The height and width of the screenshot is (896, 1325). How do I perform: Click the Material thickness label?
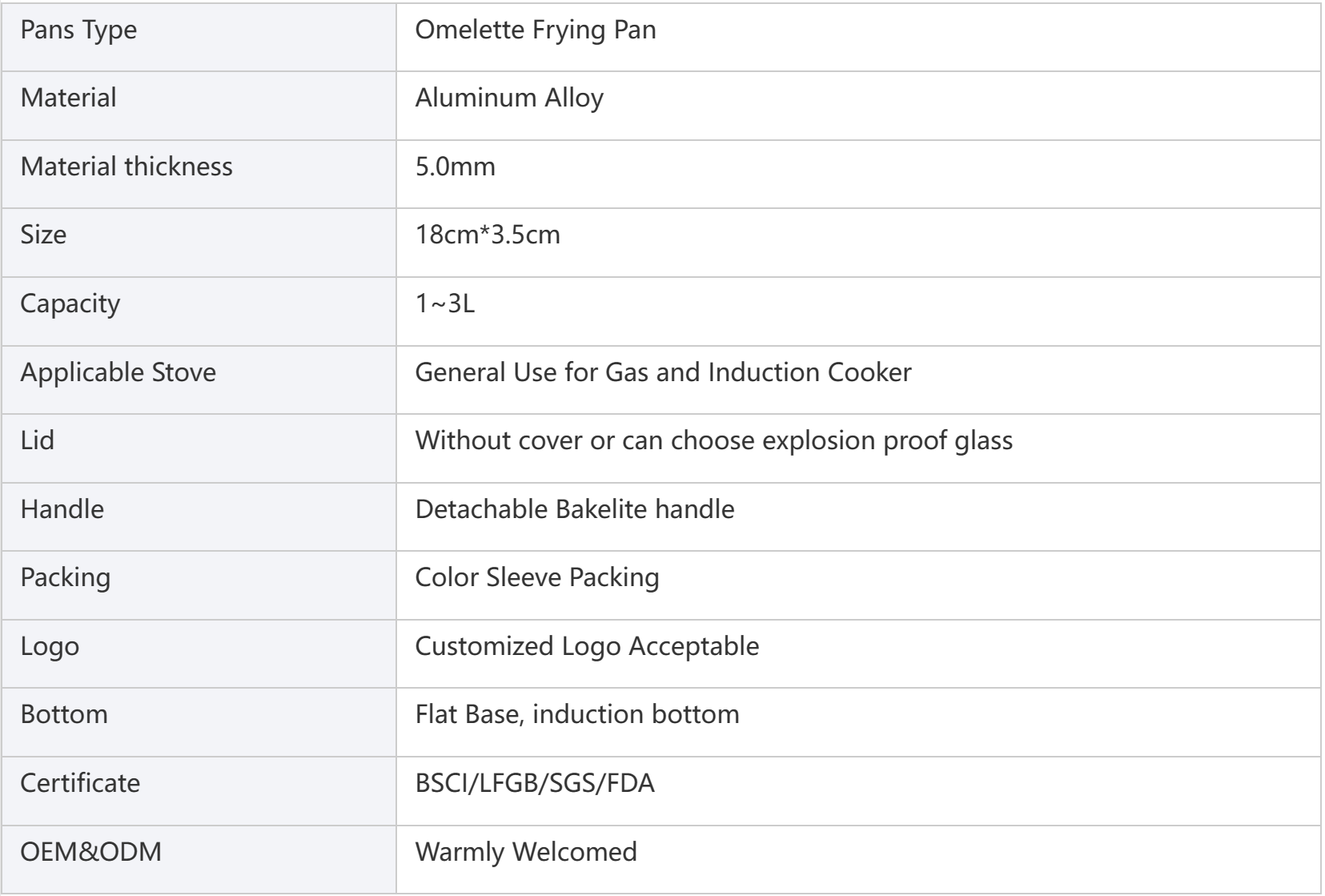click(126, 167)
